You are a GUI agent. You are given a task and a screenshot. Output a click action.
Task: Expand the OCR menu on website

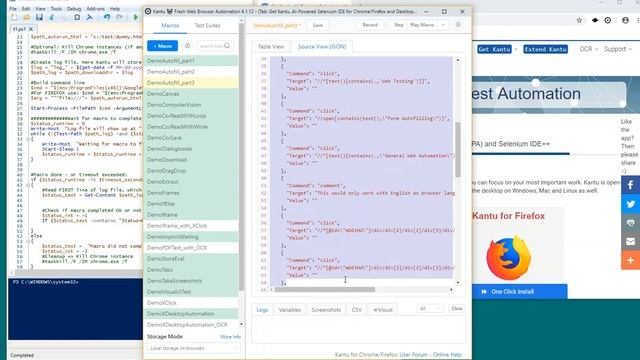589,49
